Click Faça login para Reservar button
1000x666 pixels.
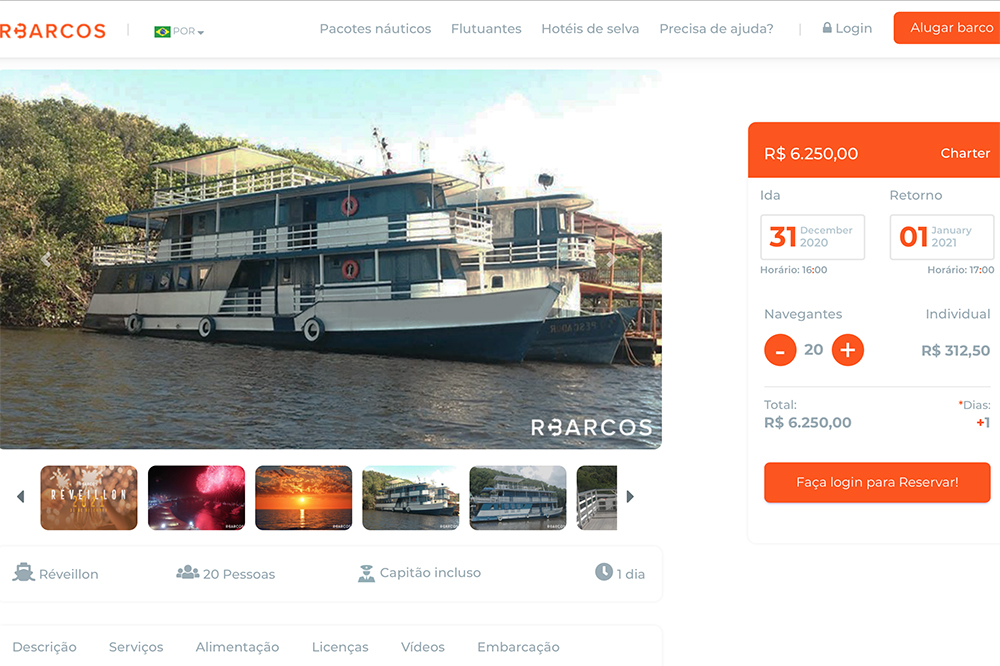pyautogui.click(x=877, y=482)
